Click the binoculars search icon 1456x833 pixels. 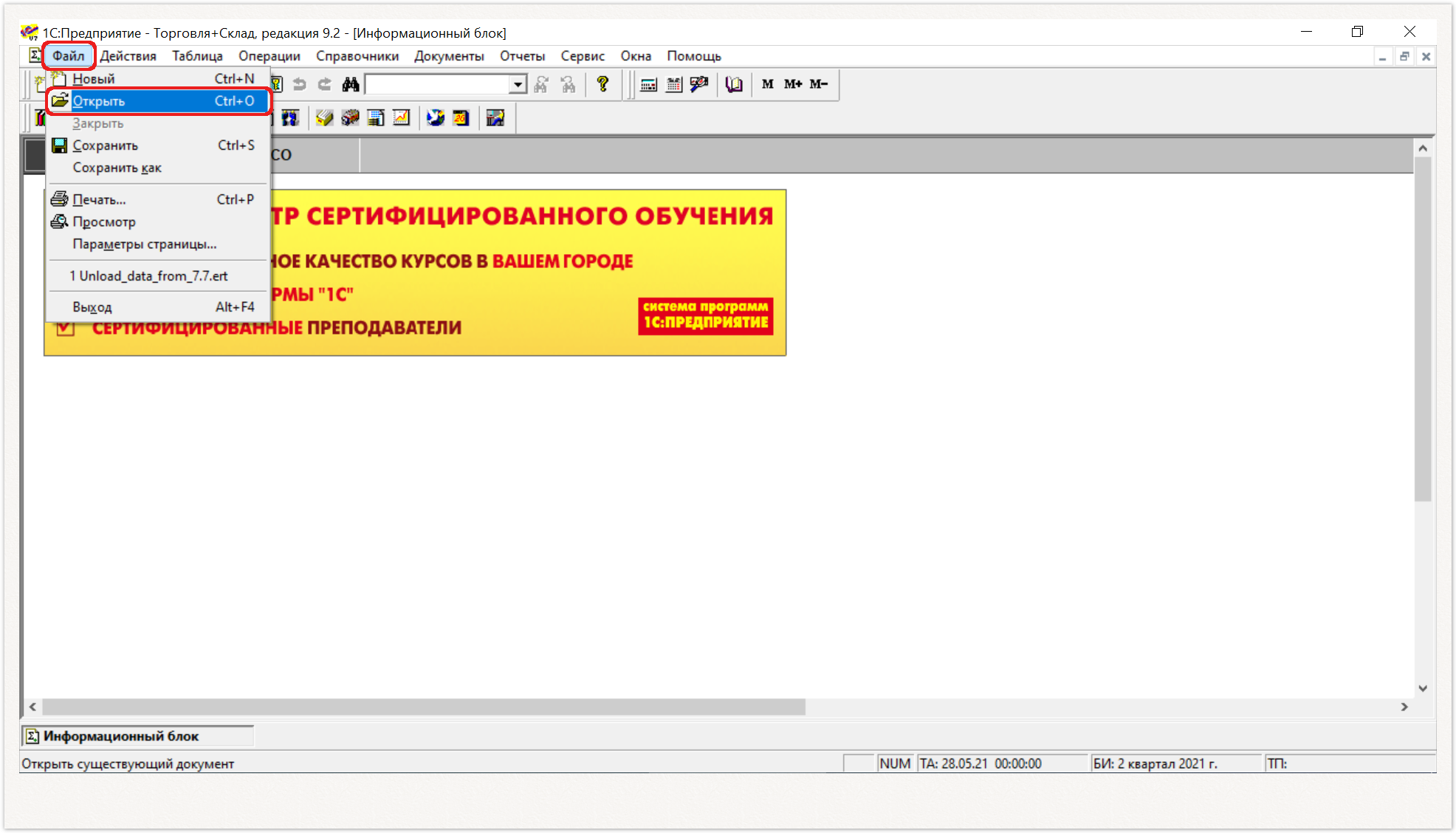350,84
